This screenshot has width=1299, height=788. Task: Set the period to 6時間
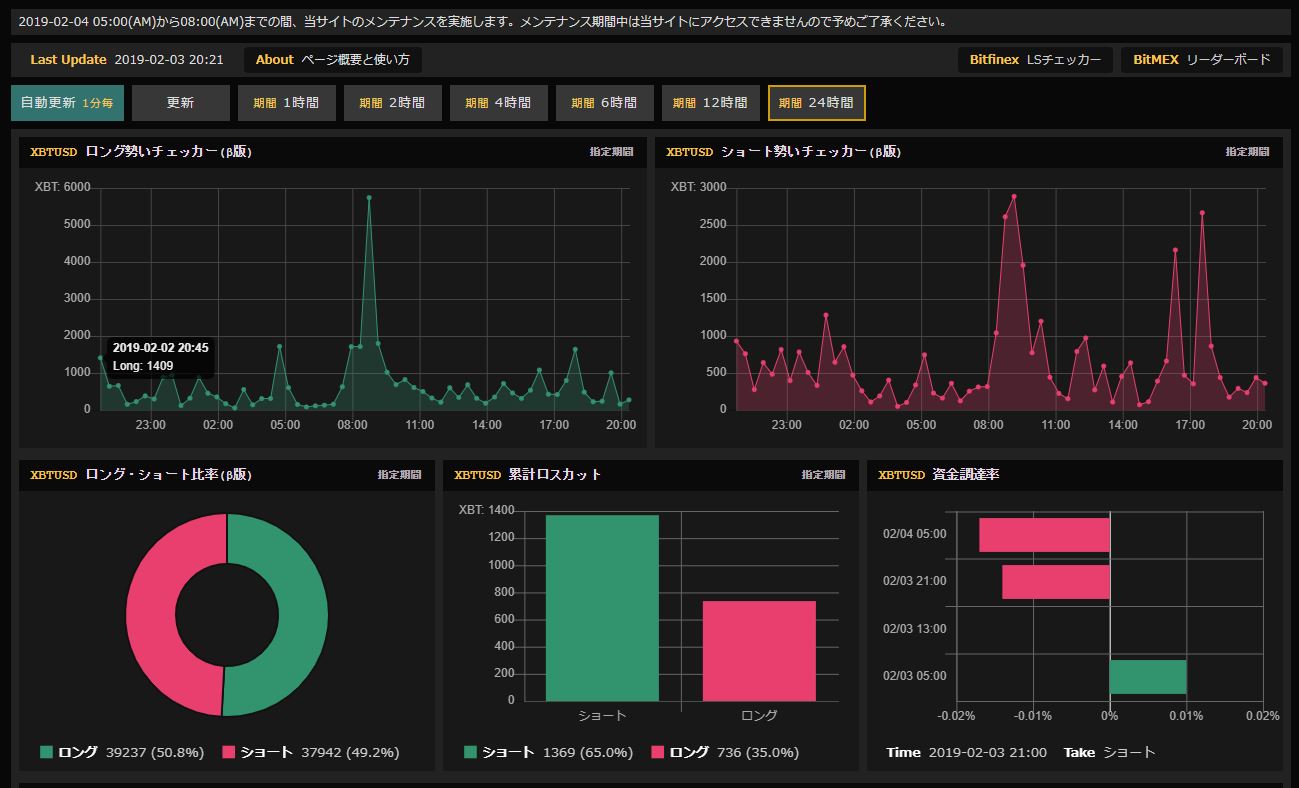click(604, 103)
